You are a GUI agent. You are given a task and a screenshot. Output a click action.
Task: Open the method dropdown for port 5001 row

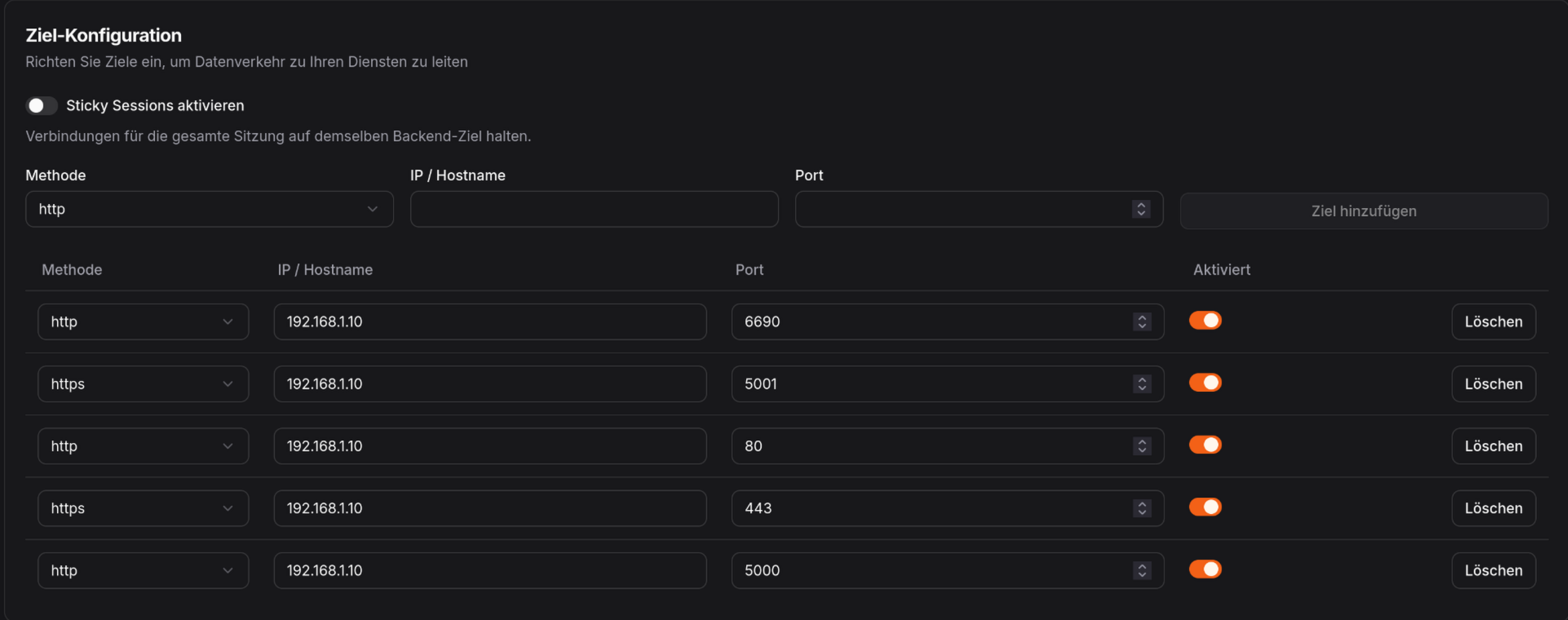tap(144, 383)
